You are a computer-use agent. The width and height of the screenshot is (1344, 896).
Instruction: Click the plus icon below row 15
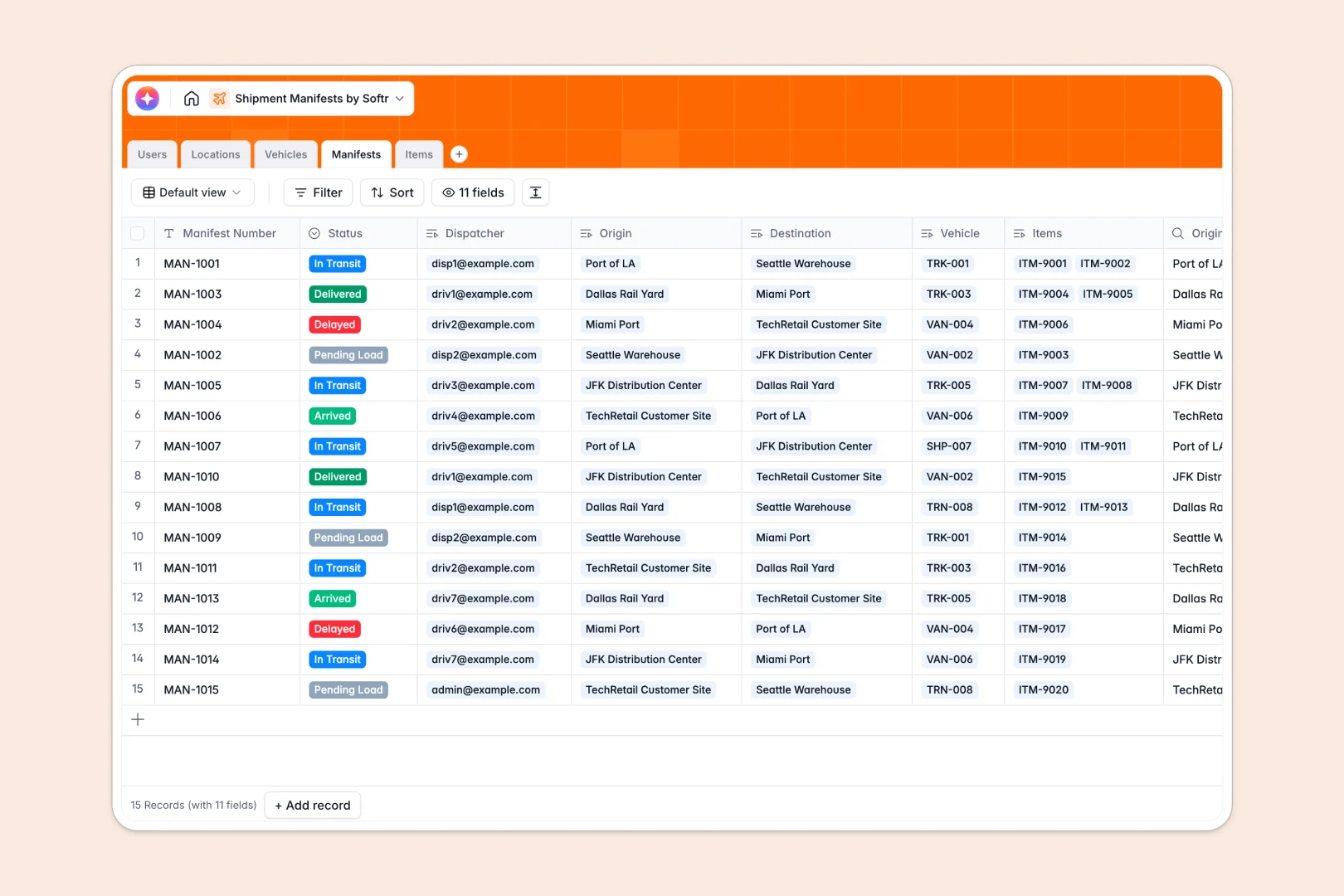pyautogui.click(x=138, y=720)
